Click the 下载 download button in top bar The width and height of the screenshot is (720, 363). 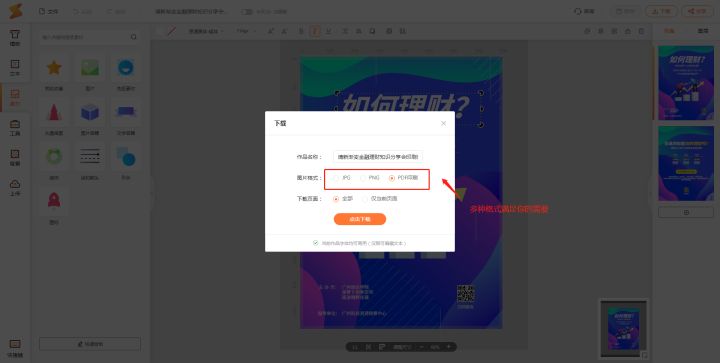[x=661, y=11]
